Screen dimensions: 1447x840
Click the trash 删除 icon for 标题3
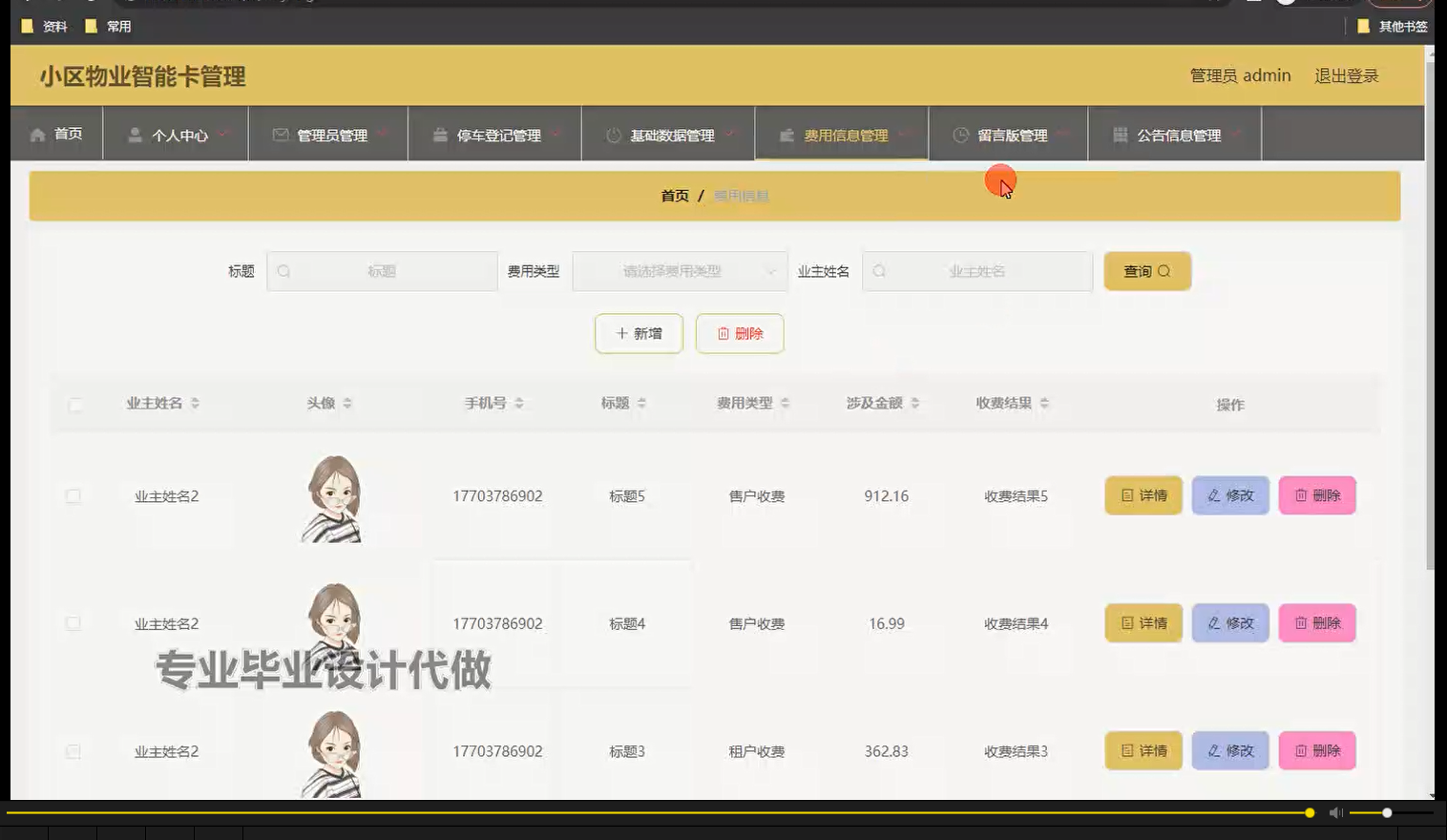click(x=1301, y=750)
